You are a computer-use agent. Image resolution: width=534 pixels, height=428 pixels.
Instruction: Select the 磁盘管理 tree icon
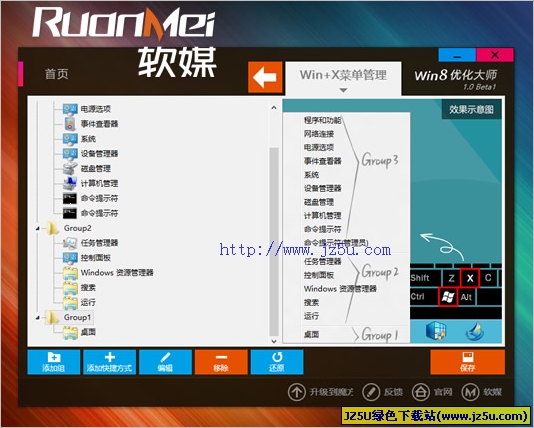[x=70, y=169]
